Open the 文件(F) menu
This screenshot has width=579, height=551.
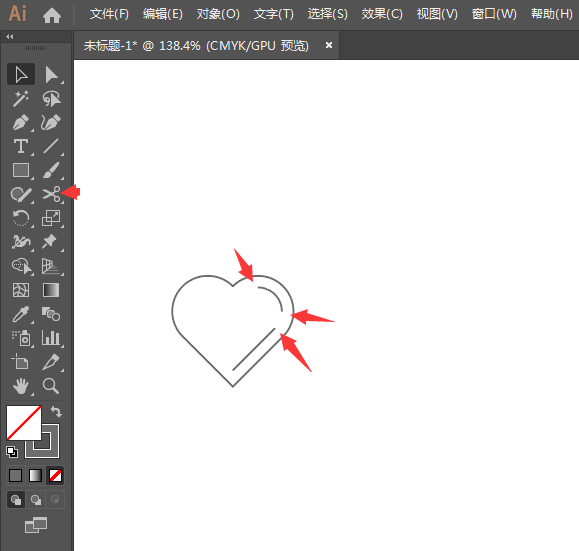click(x=109, y=14)
